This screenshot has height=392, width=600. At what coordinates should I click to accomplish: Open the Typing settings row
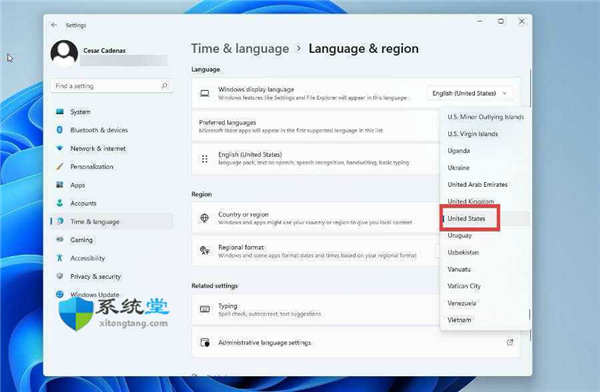click(x=316, y=309)
